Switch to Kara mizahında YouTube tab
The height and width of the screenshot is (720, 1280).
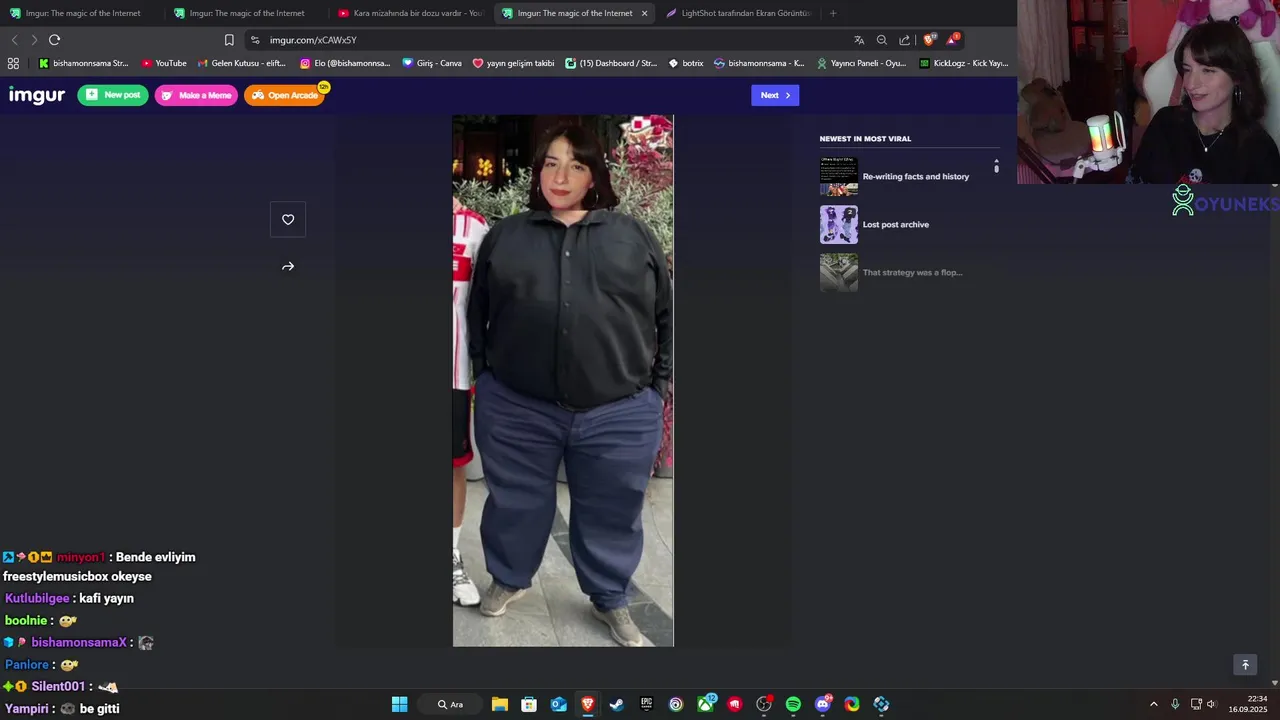410,13
